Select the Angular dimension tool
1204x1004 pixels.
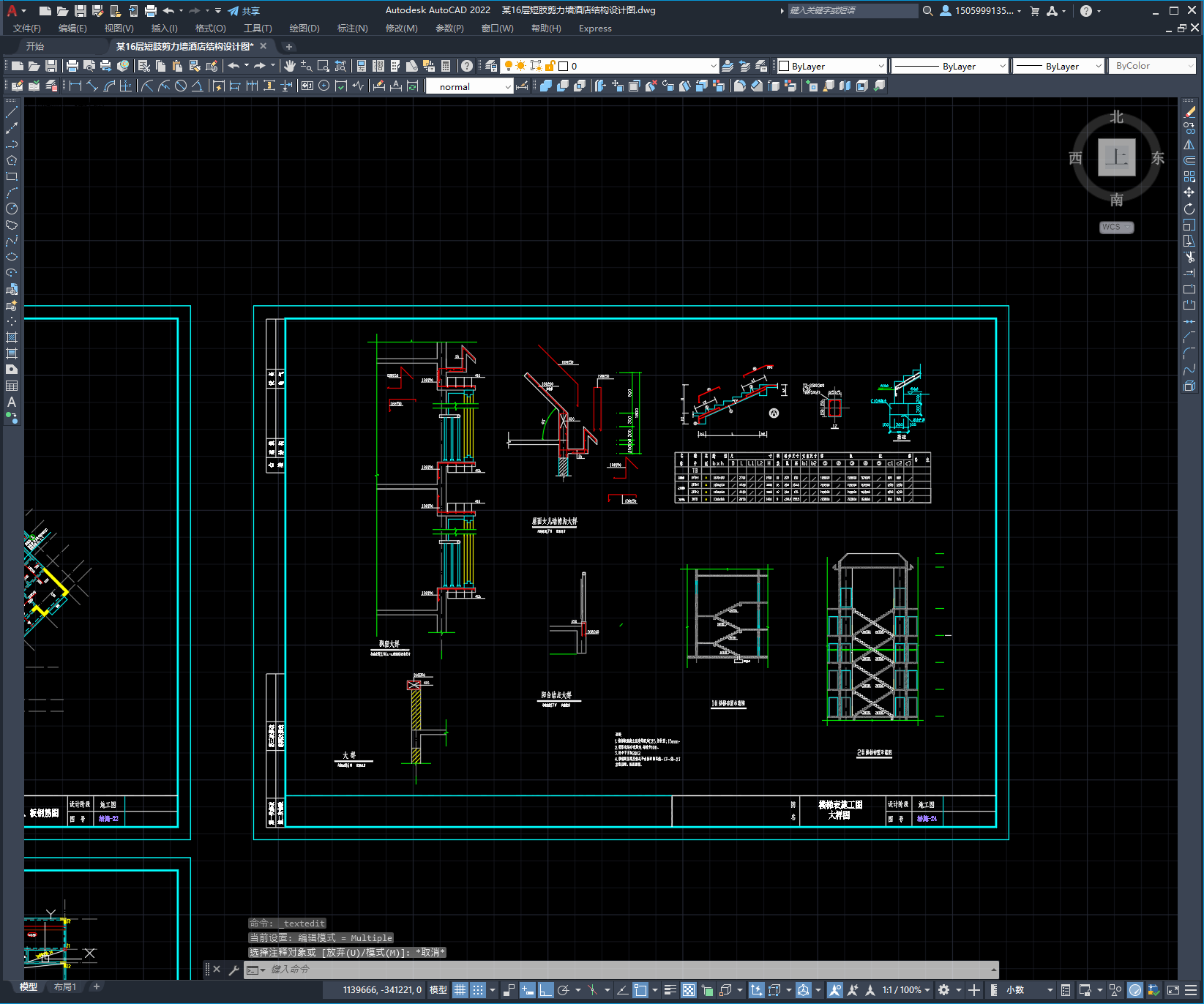tap(198, 86)
